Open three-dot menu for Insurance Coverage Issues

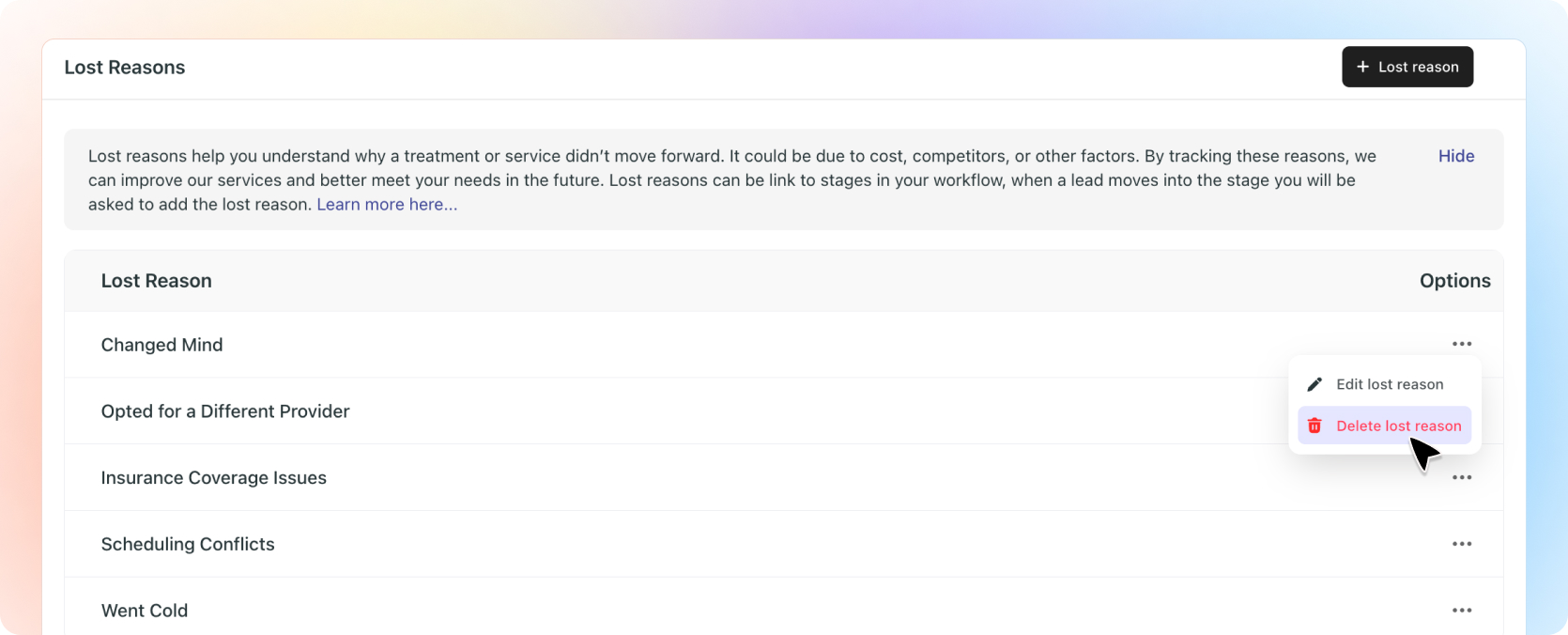tap(1461, 477)
